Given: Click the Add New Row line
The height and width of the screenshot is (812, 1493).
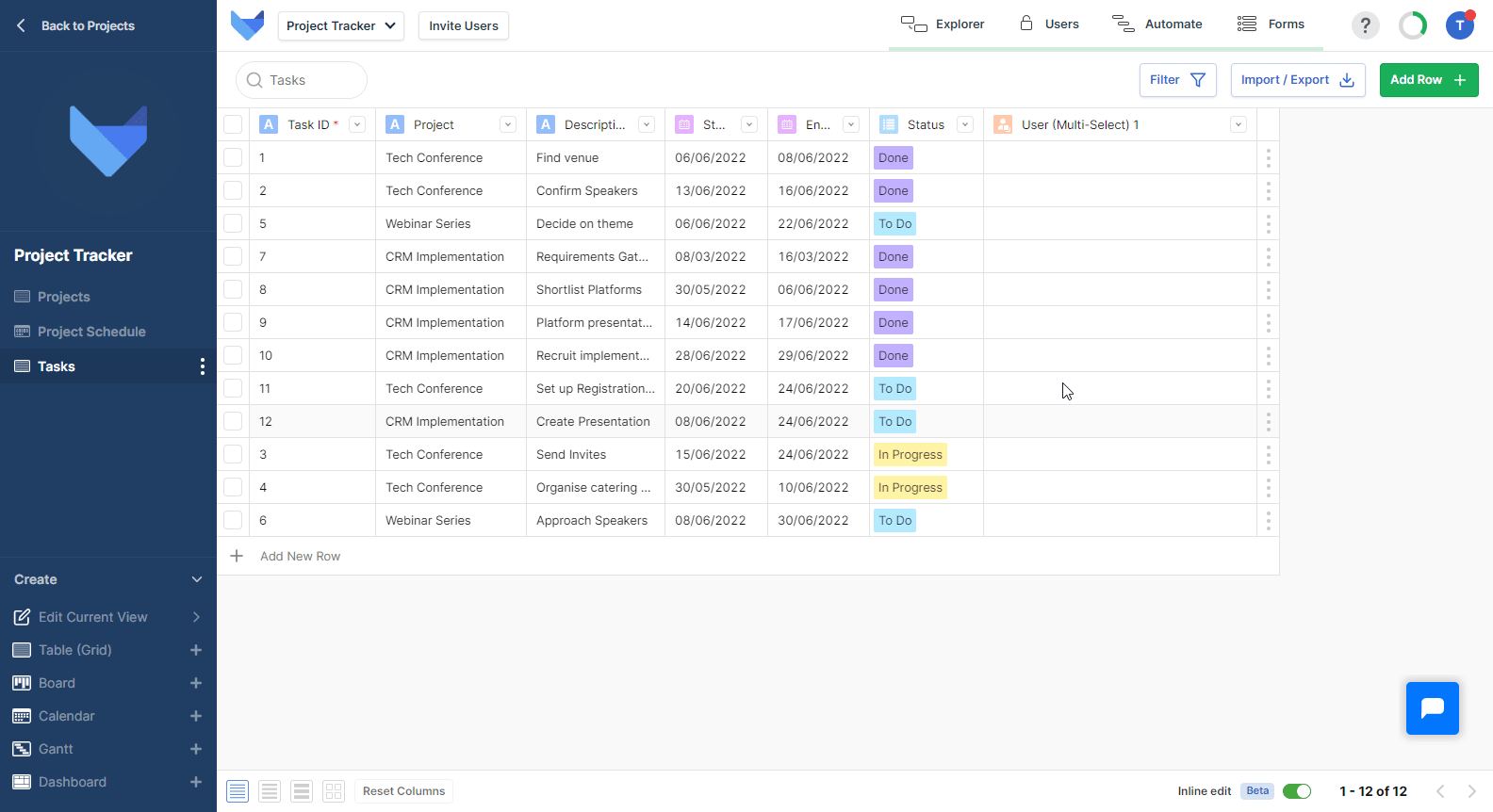Looking at the screenshot, I should coord(748,556).
